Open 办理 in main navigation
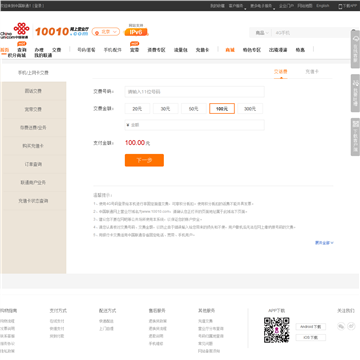This screenshot has height=360, width=360. pyautogui.click(x=39, y=50)
